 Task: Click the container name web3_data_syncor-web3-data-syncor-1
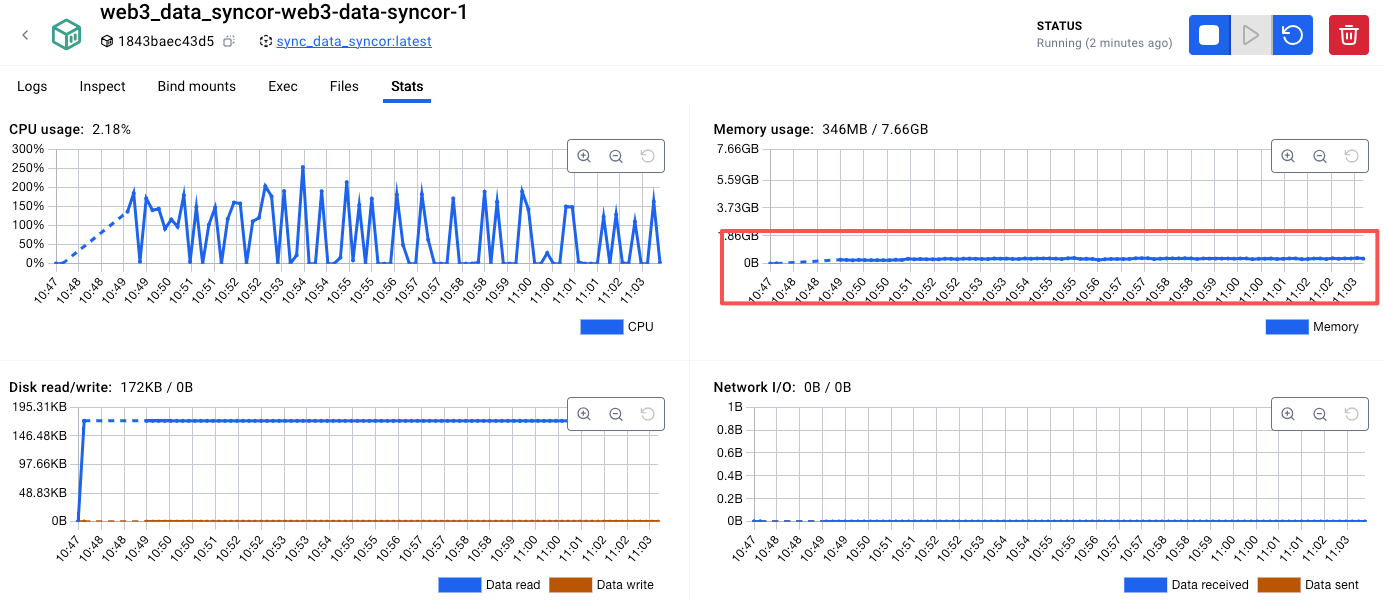coord(284,13)
